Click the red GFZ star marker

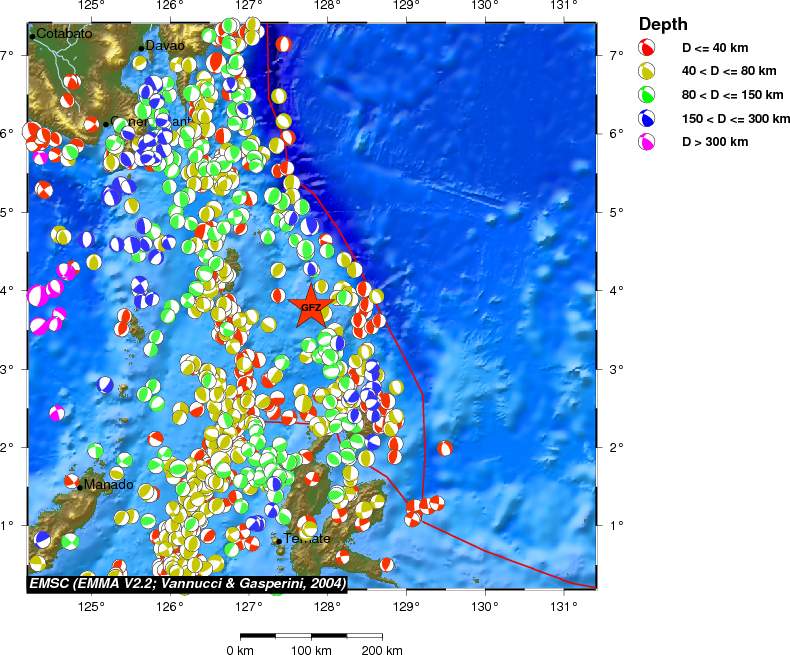coord(311,306)
